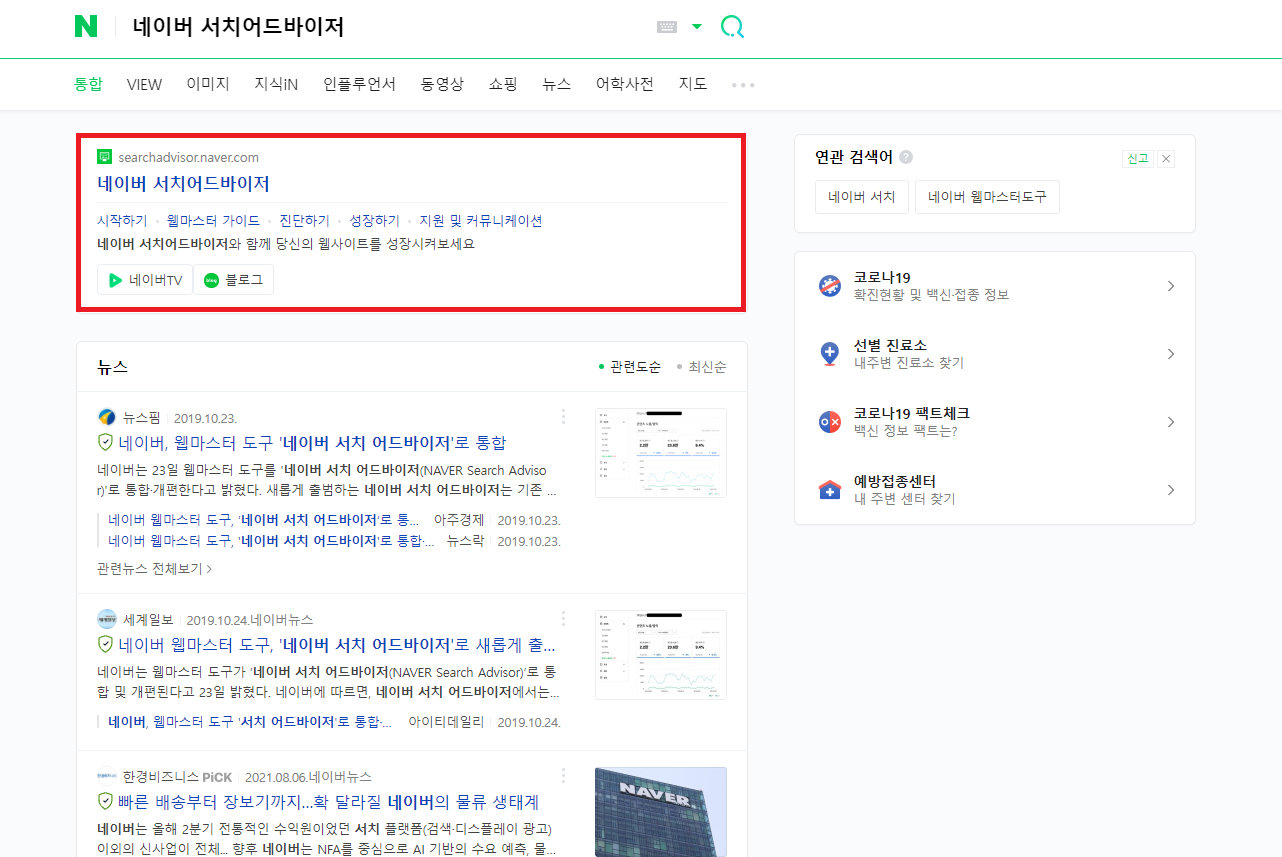Open the 어학사전 tab
Viewport: 1282px width, 857px height.
pos(625,84)
